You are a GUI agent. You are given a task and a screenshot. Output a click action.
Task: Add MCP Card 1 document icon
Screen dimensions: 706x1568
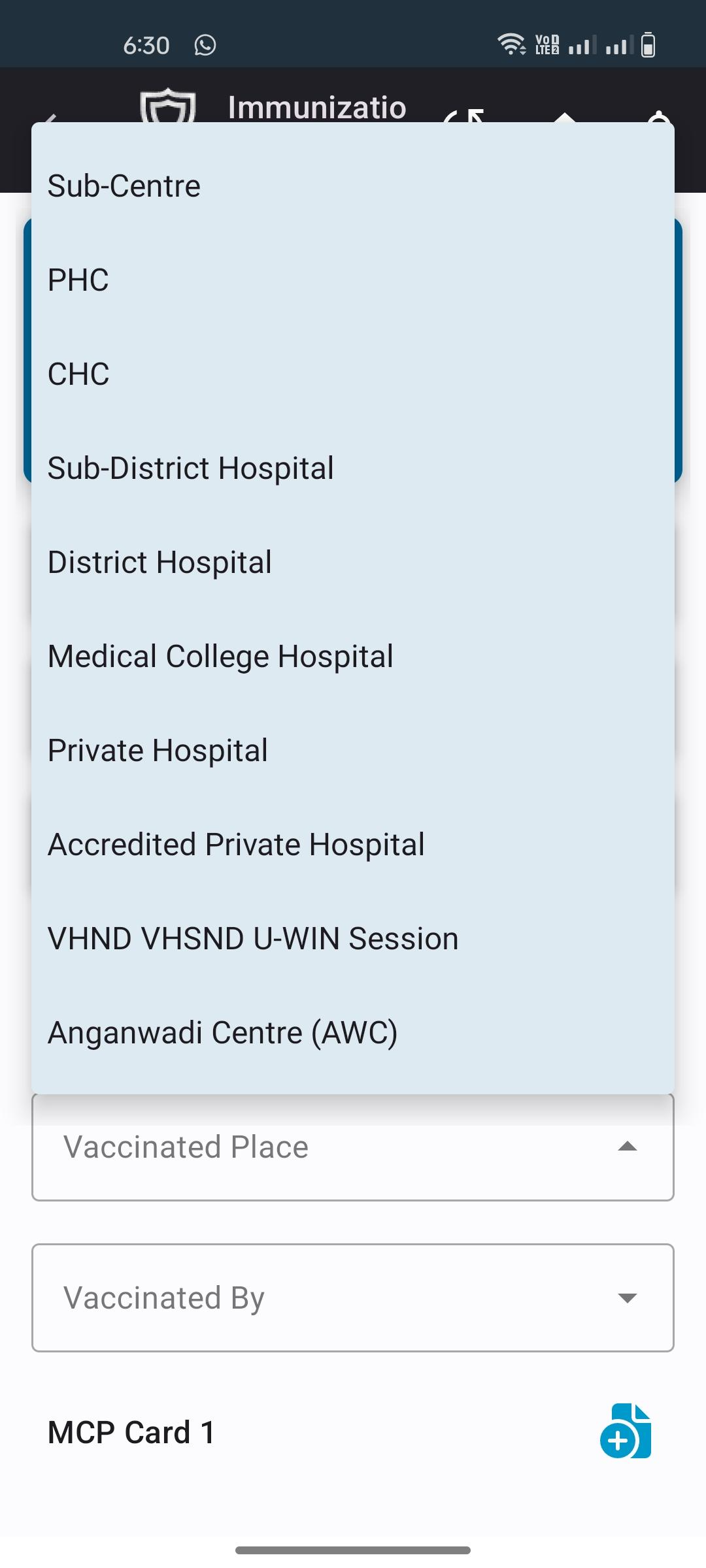tap(626, 1431)
